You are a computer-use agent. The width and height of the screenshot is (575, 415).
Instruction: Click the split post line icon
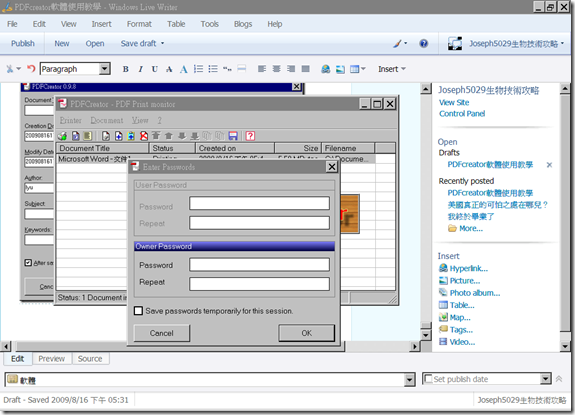(241, 69)
